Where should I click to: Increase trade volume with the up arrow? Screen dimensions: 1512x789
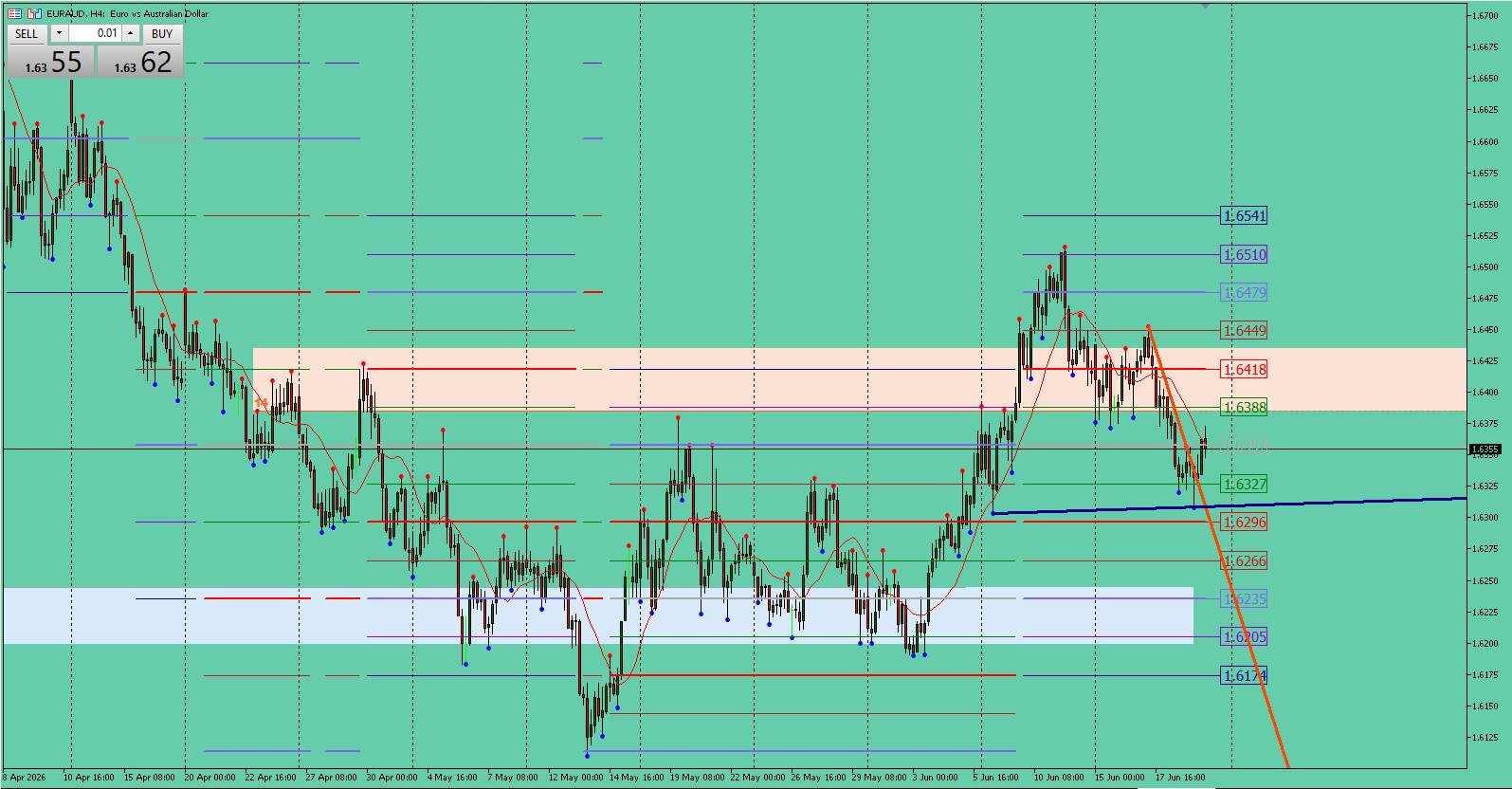(131, 33)
